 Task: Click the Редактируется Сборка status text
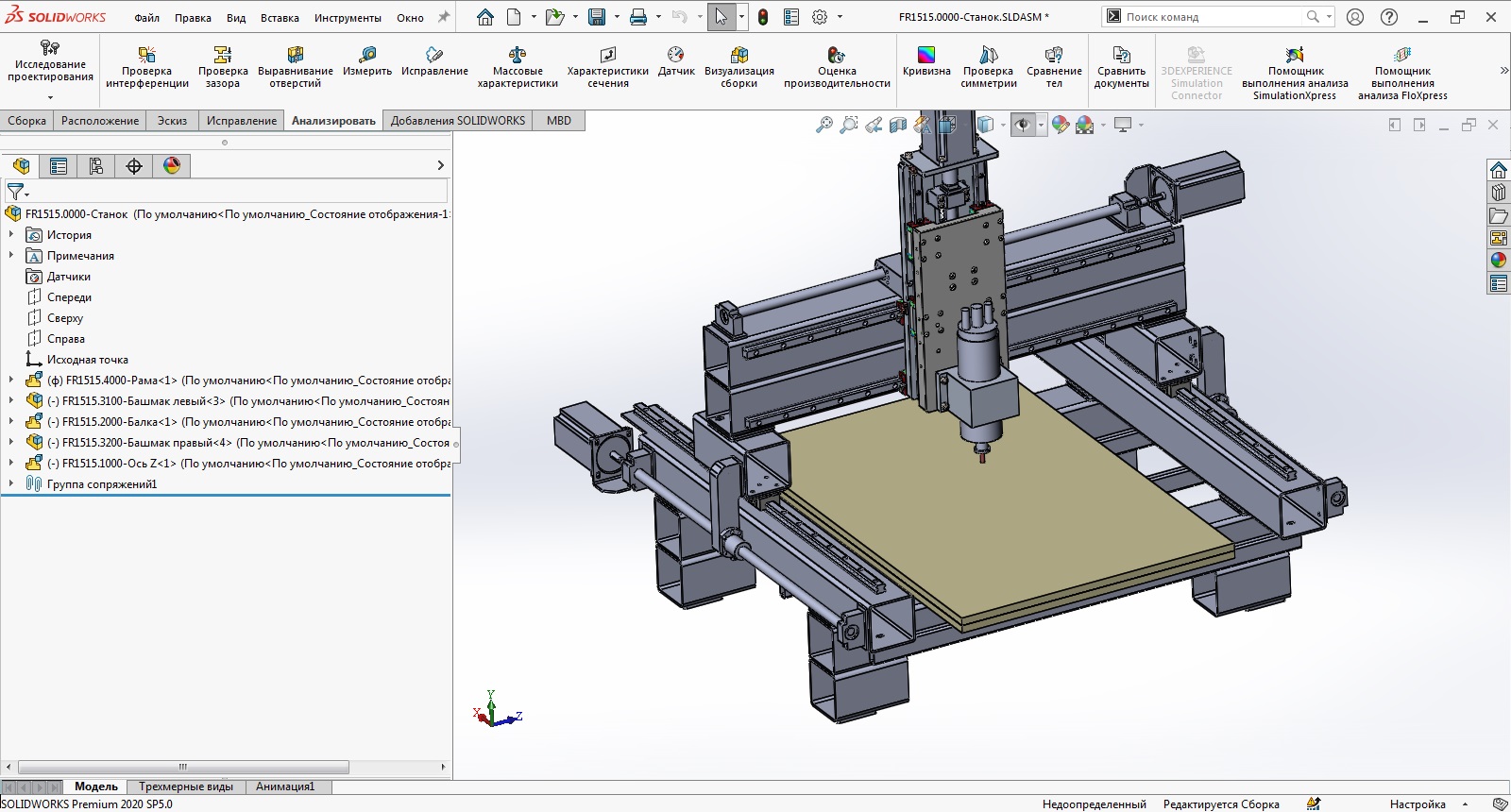pos(1221,804)
